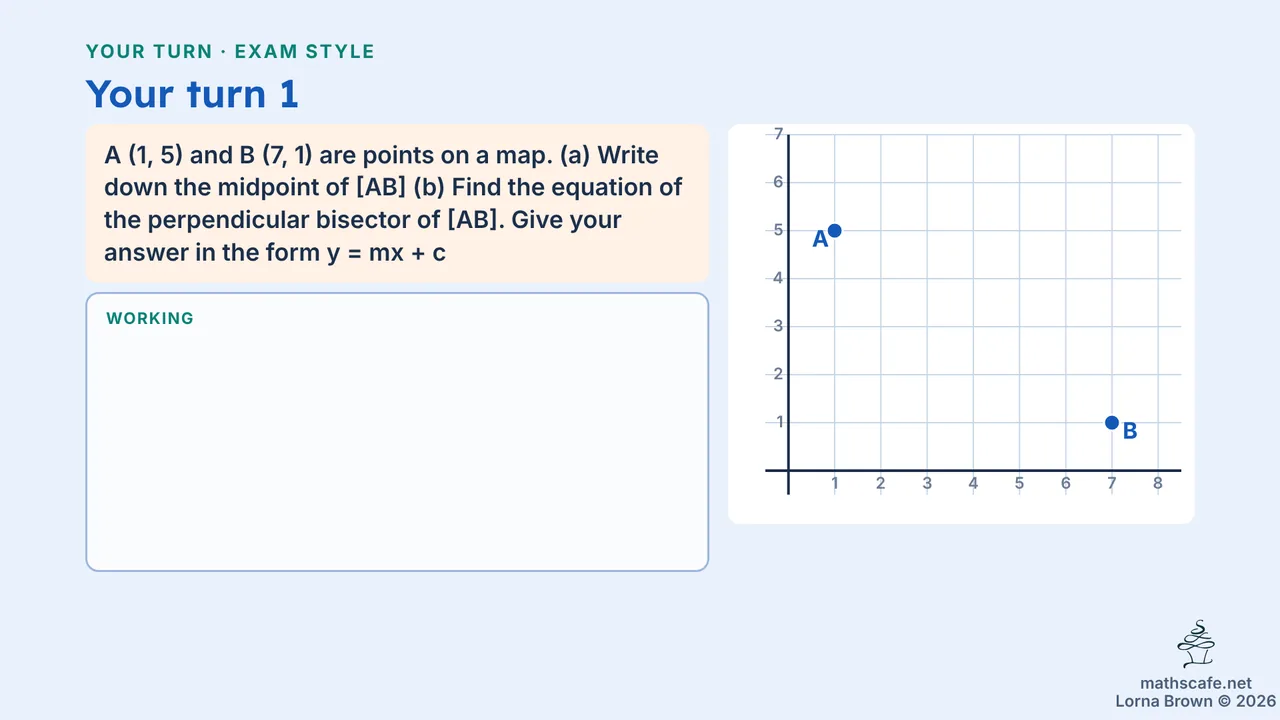1280x720 pixels.
Task: Click the mathscafe cupcake logo
Action: pos(1196,644)
